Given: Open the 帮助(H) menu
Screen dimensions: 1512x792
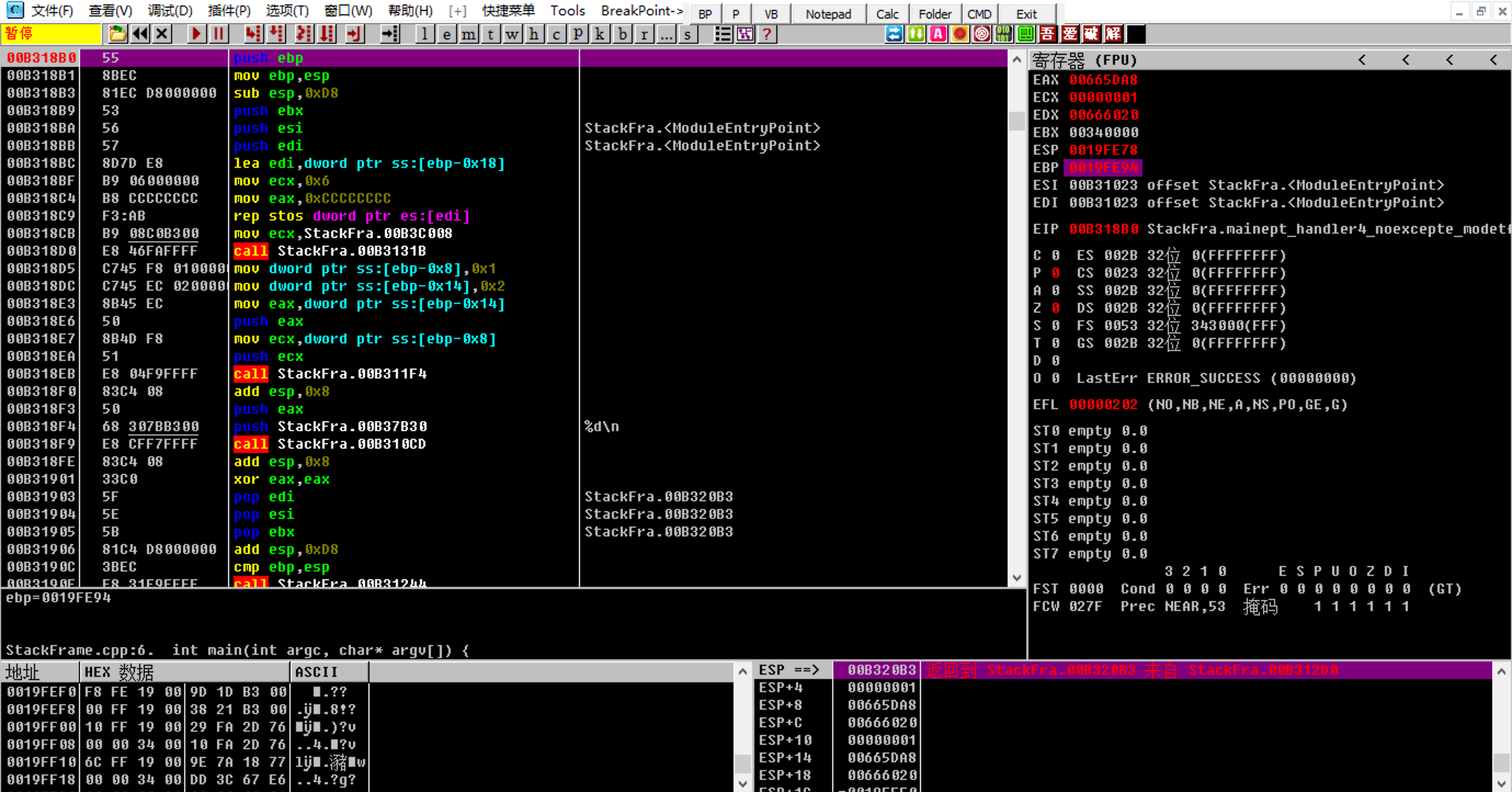Looking at the screenshot, I should [x=410, y=10].
